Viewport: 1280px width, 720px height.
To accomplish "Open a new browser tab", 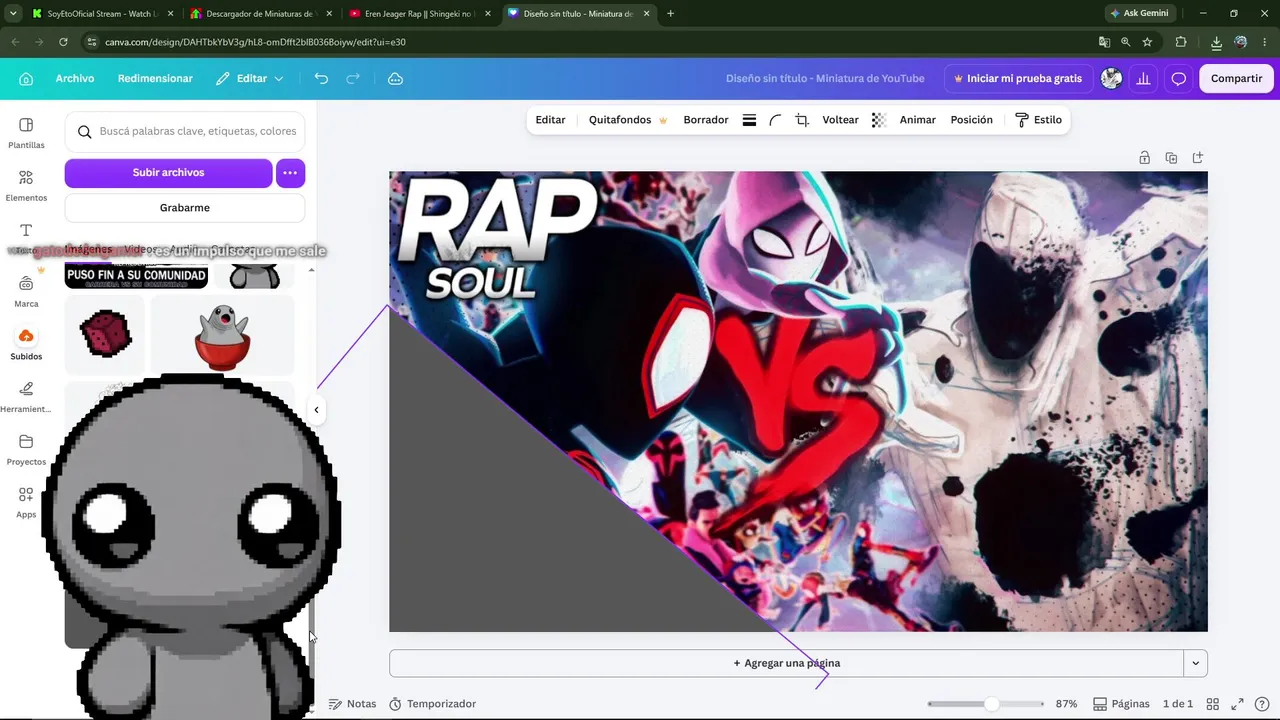I will (670, 14).
